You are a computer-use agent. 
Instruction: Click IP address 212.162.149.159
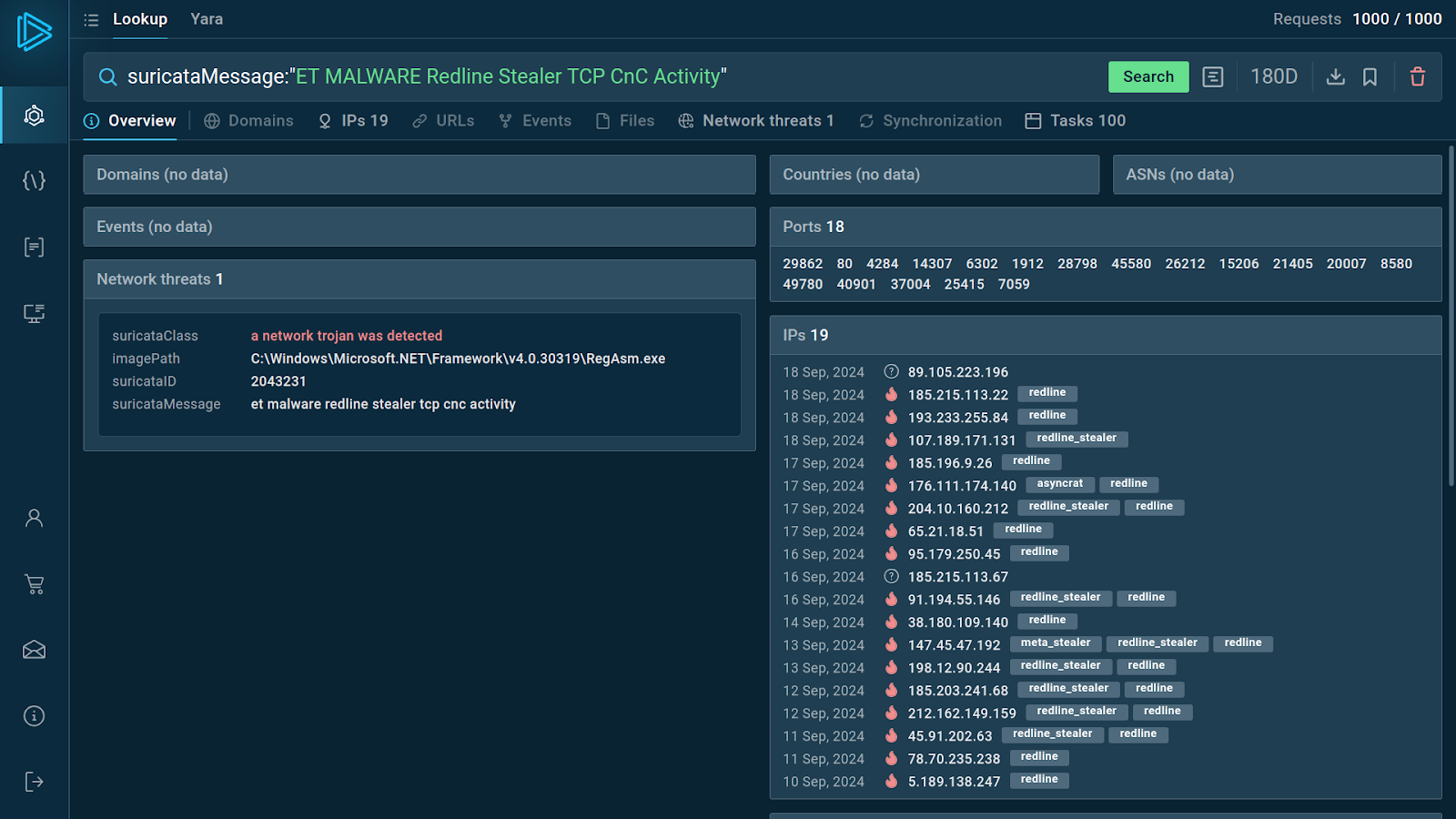[x=962, y=713]
